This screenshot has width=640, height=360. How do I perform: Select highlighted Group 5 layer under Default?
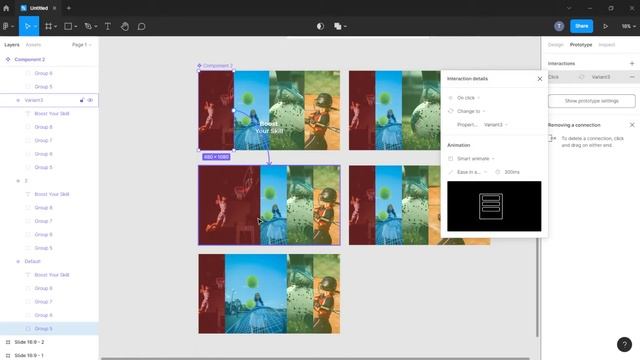[43, 329]
